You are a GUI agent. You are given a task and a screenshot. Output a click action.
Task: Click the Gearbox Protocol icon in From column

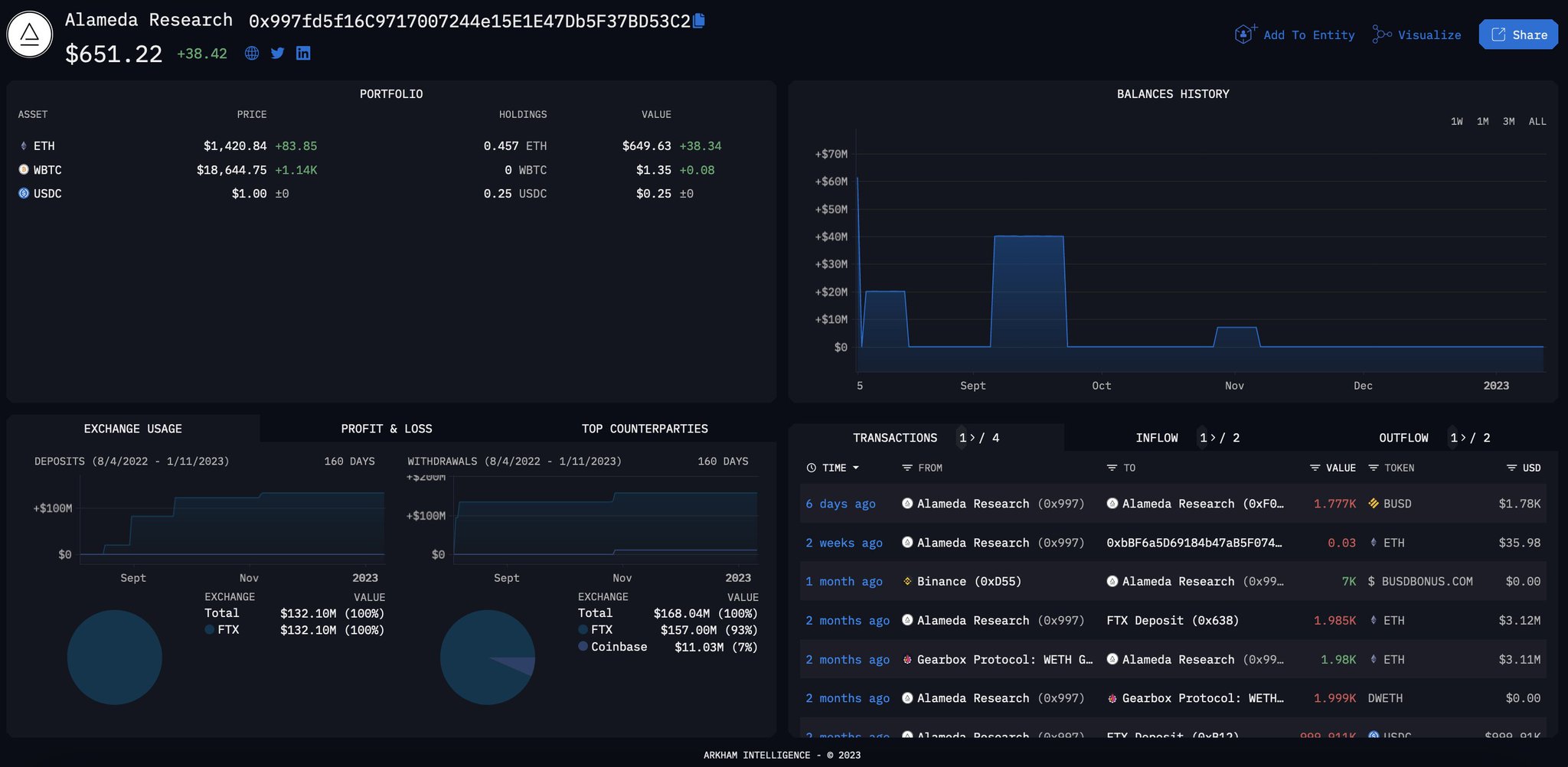[907, 659]
